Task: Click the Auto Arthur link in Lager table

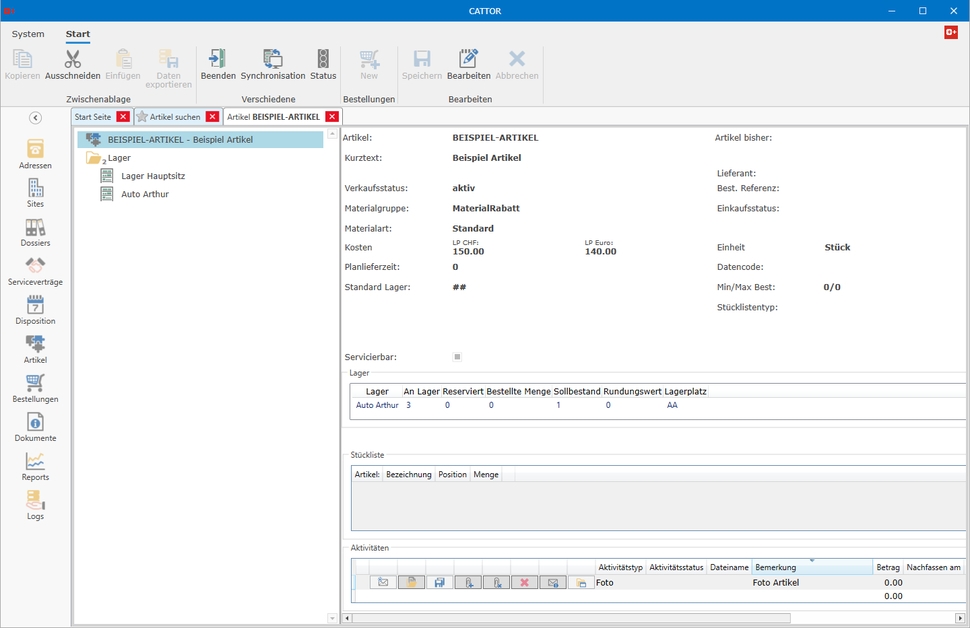Action: pyautogui.click(x=377, y=405)
